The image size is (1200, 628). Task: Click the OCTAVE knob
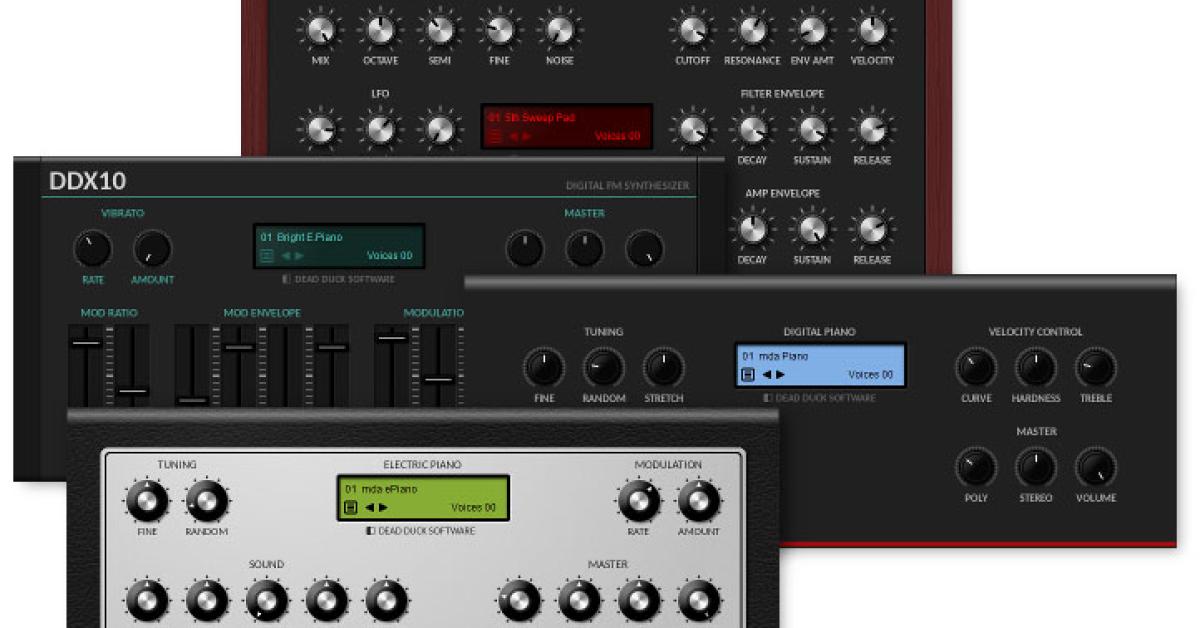[379, 30]
